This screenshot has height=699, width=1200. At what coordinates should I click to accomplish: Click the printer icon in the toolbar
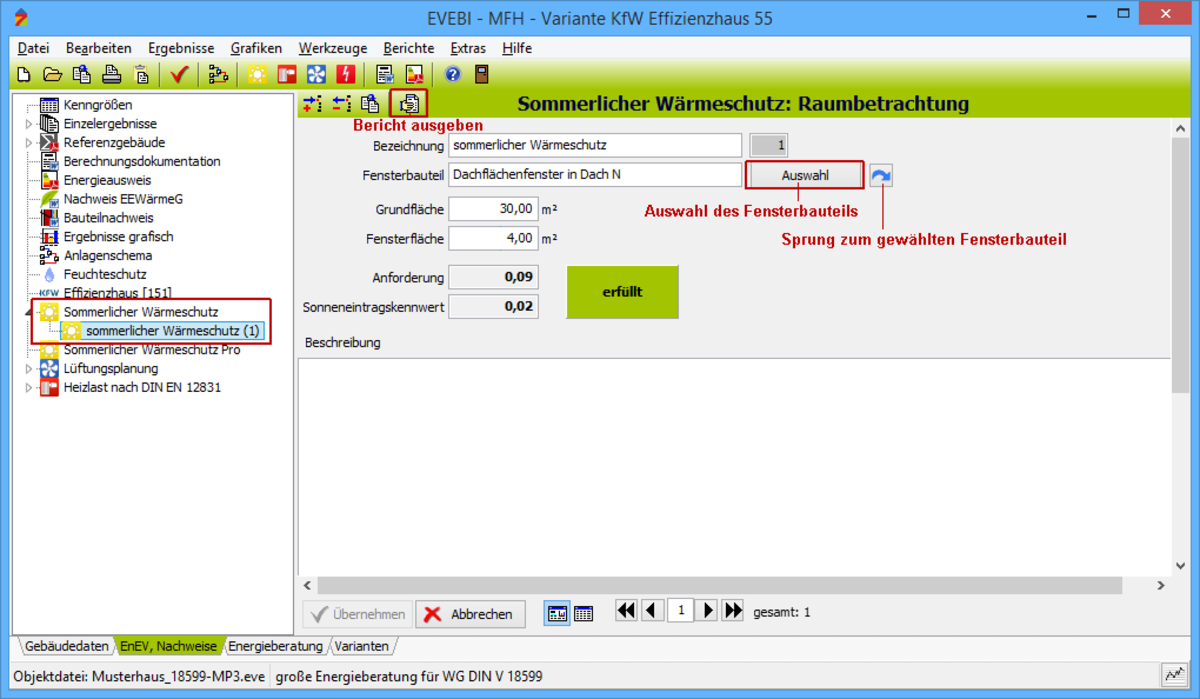(x=112, y=75)
